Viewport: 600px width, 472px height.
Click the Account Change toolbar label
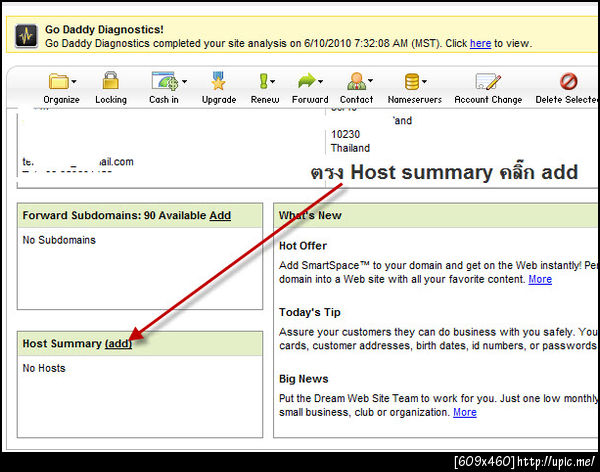pos(488,100)
